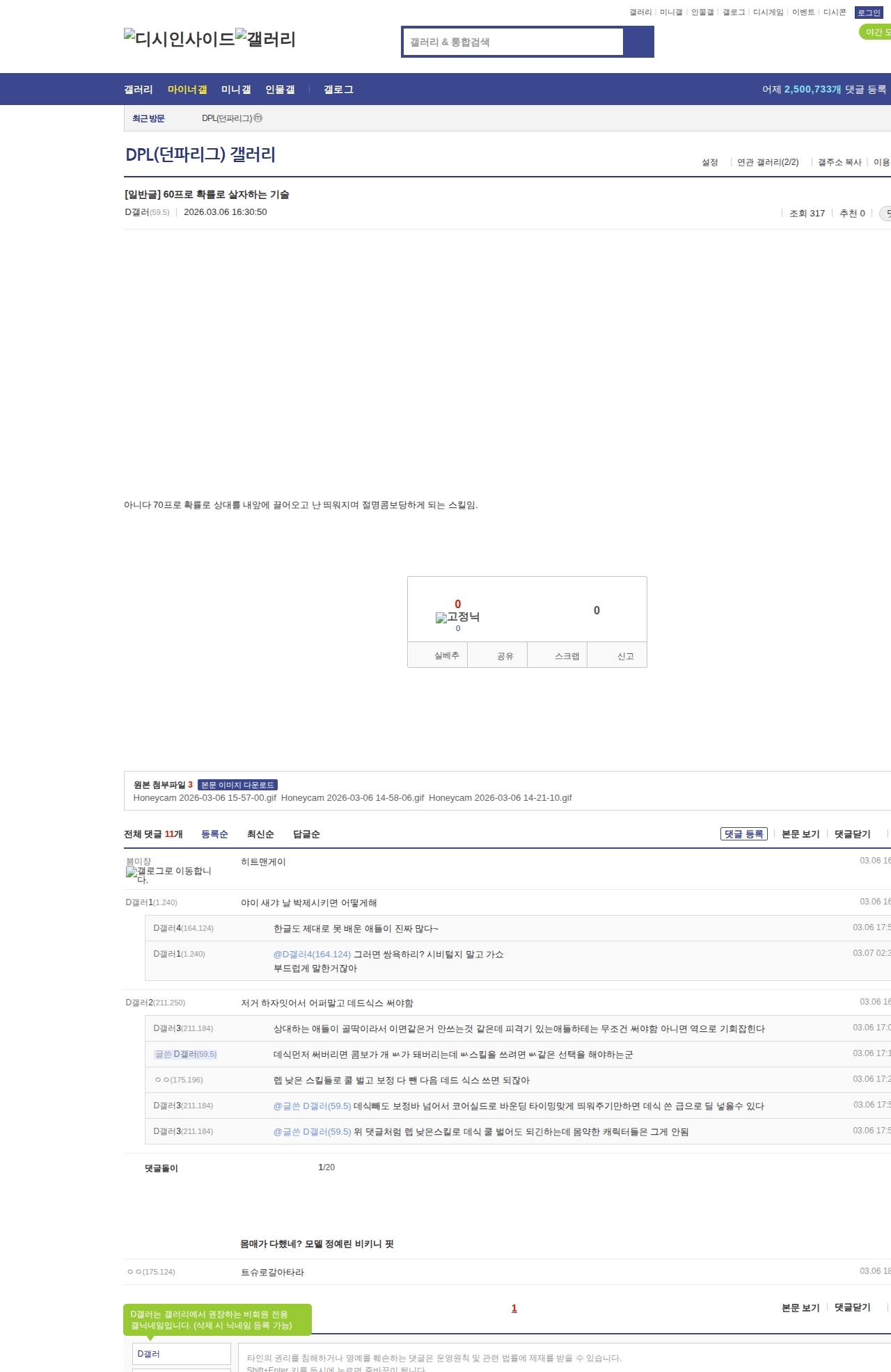
Task: Click the 고정닉 image in the vote box
Action: click(457, 617)
